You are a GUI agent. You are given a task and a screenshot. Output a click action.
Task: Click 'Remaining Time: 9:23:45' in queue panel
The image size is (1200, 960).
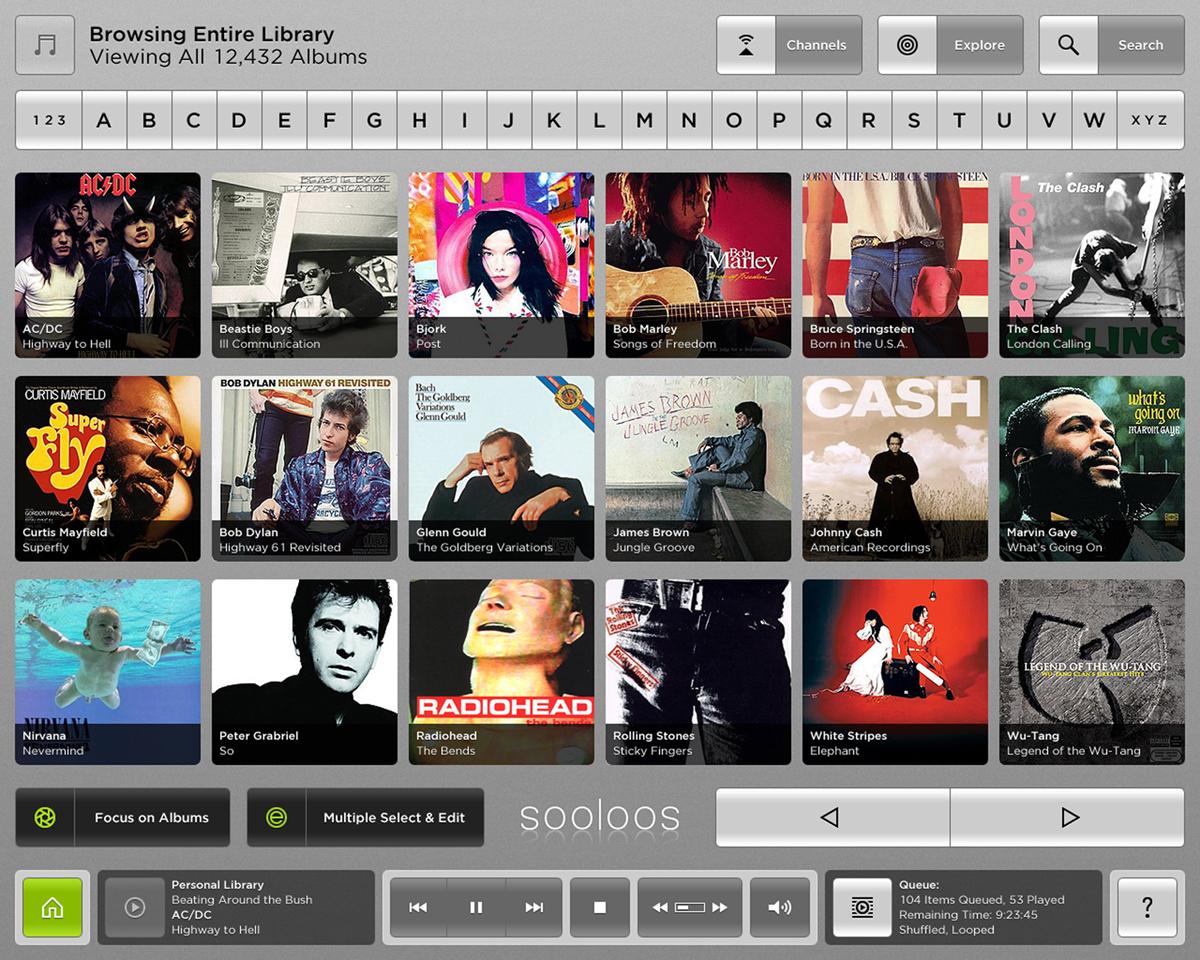tap(968, 915)
